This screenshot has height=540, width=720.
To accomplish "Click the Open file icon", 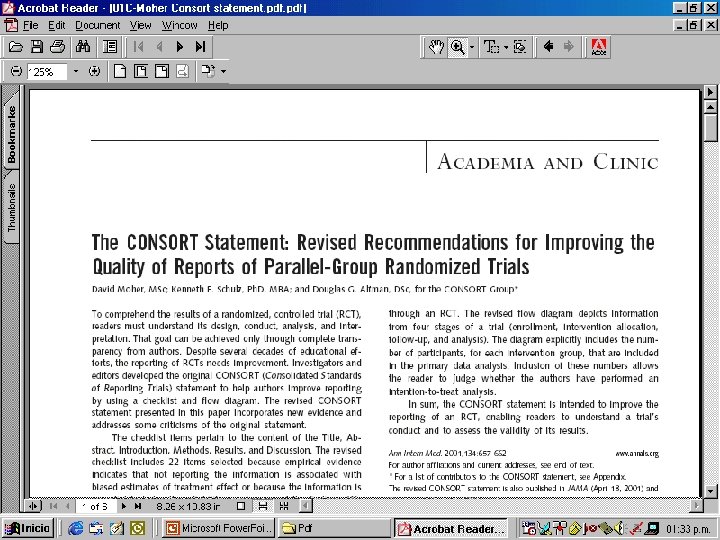I will [16, 47].
